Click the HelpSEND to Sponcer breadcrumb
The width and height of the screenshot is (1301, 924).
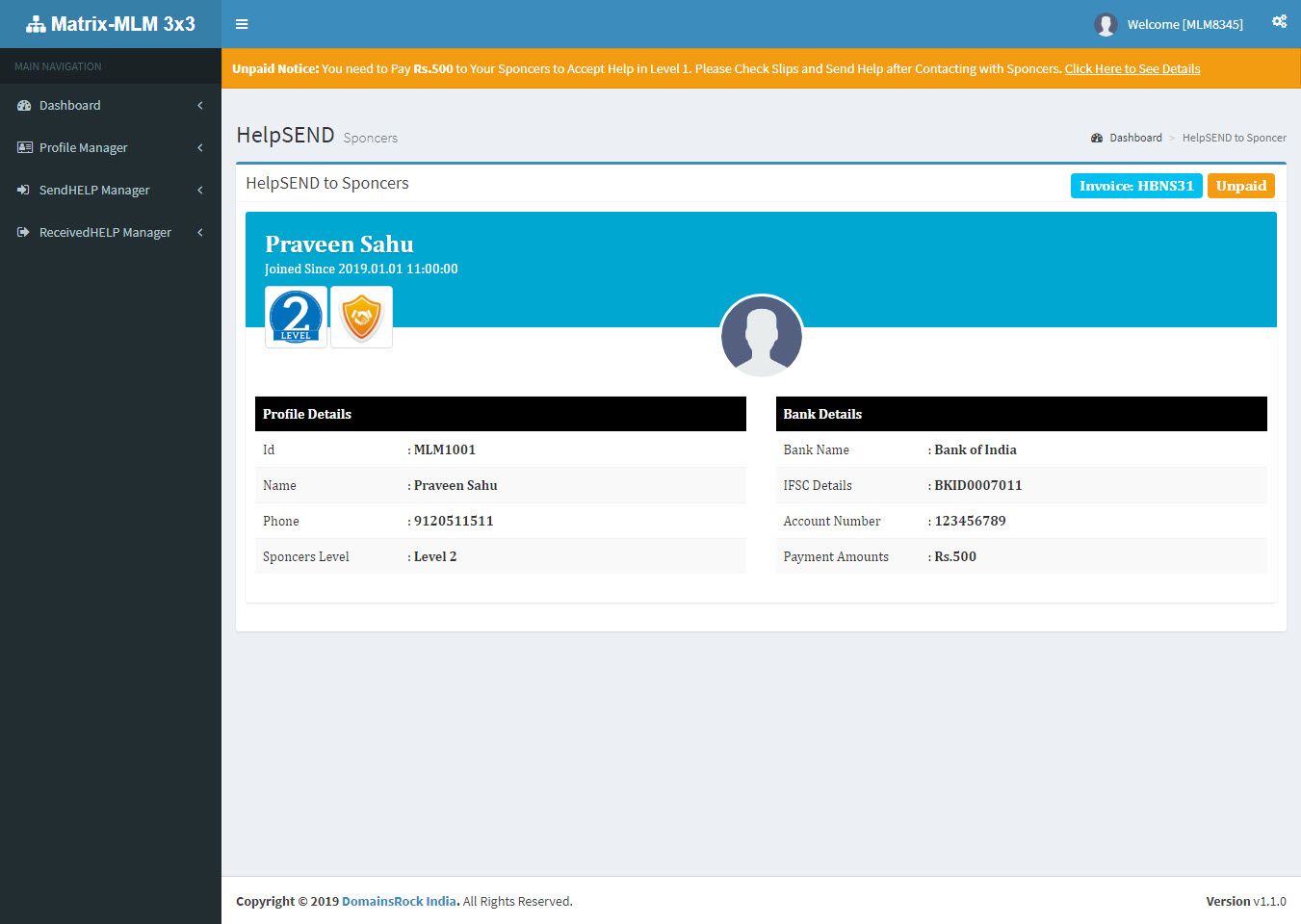pyautogui.click(x=1235, y=138)
